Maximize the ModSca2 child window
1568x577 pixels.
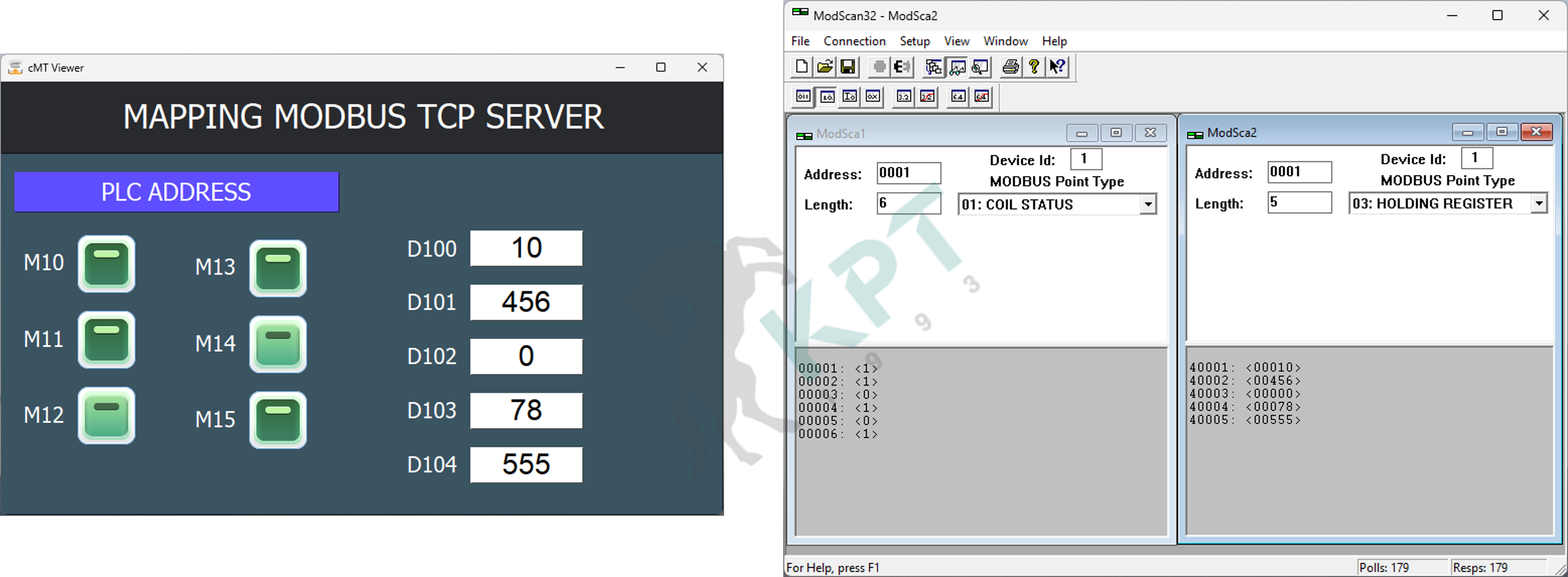[x=1502, y=132]
